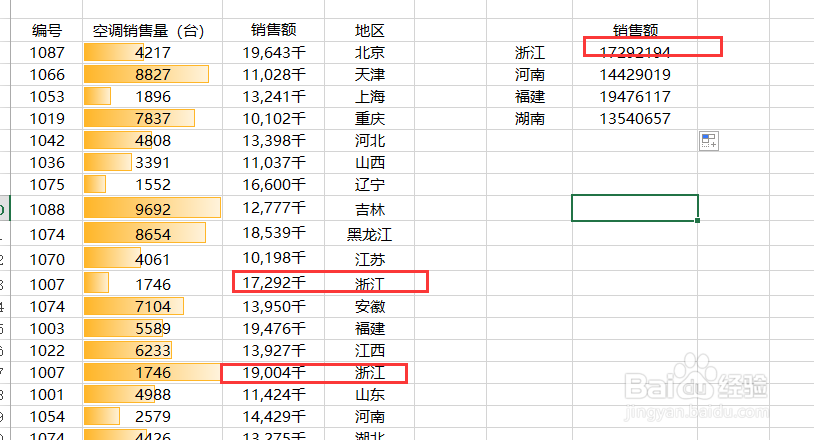
Task: Select the data bar cell 7104
Action: click(x=152, y=307)
